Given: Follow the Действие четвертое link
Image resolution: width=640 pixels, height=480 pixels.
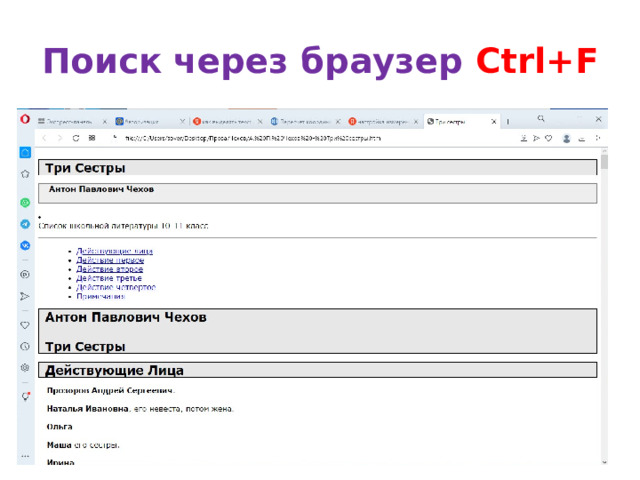Looking at the screenshot, I should pyautogui.click(x=116, y=287).
